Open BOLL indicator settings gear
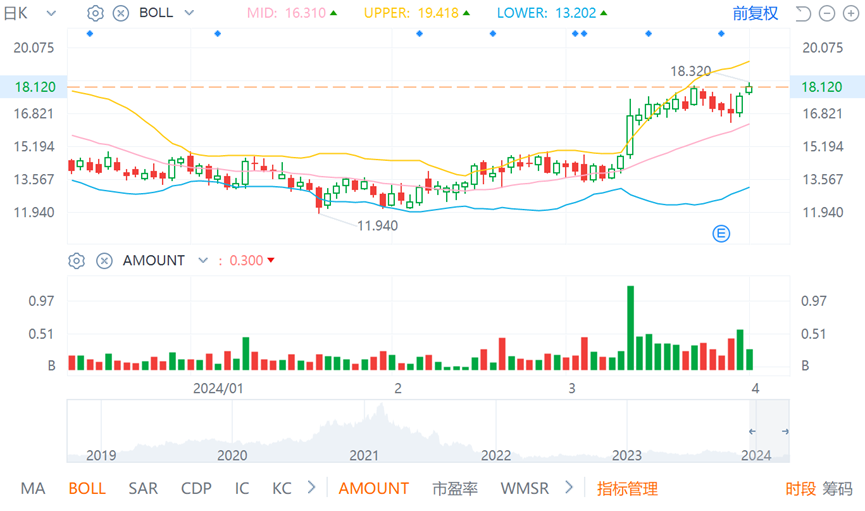Viewport: 865px width, 511px height. point(95,13)
